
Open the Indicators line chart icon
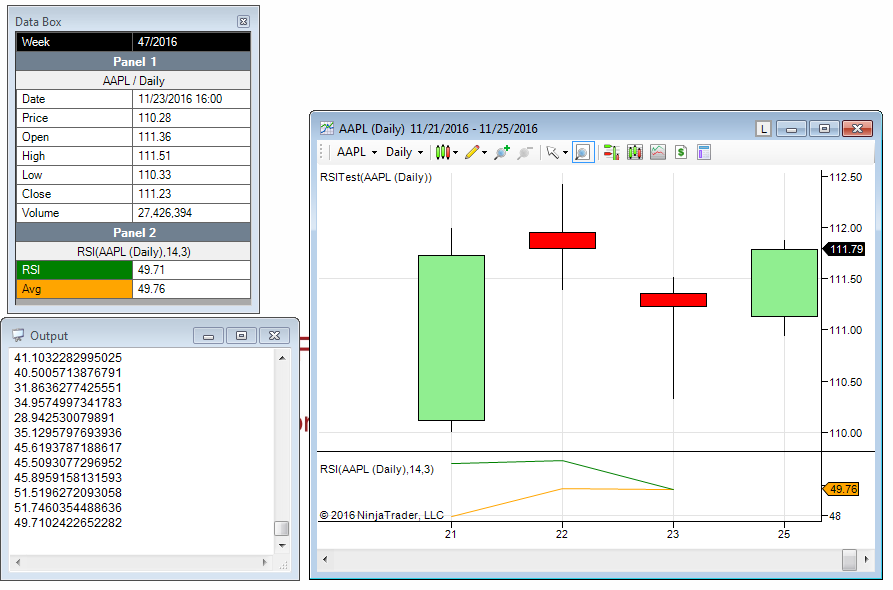coord(658,152)
